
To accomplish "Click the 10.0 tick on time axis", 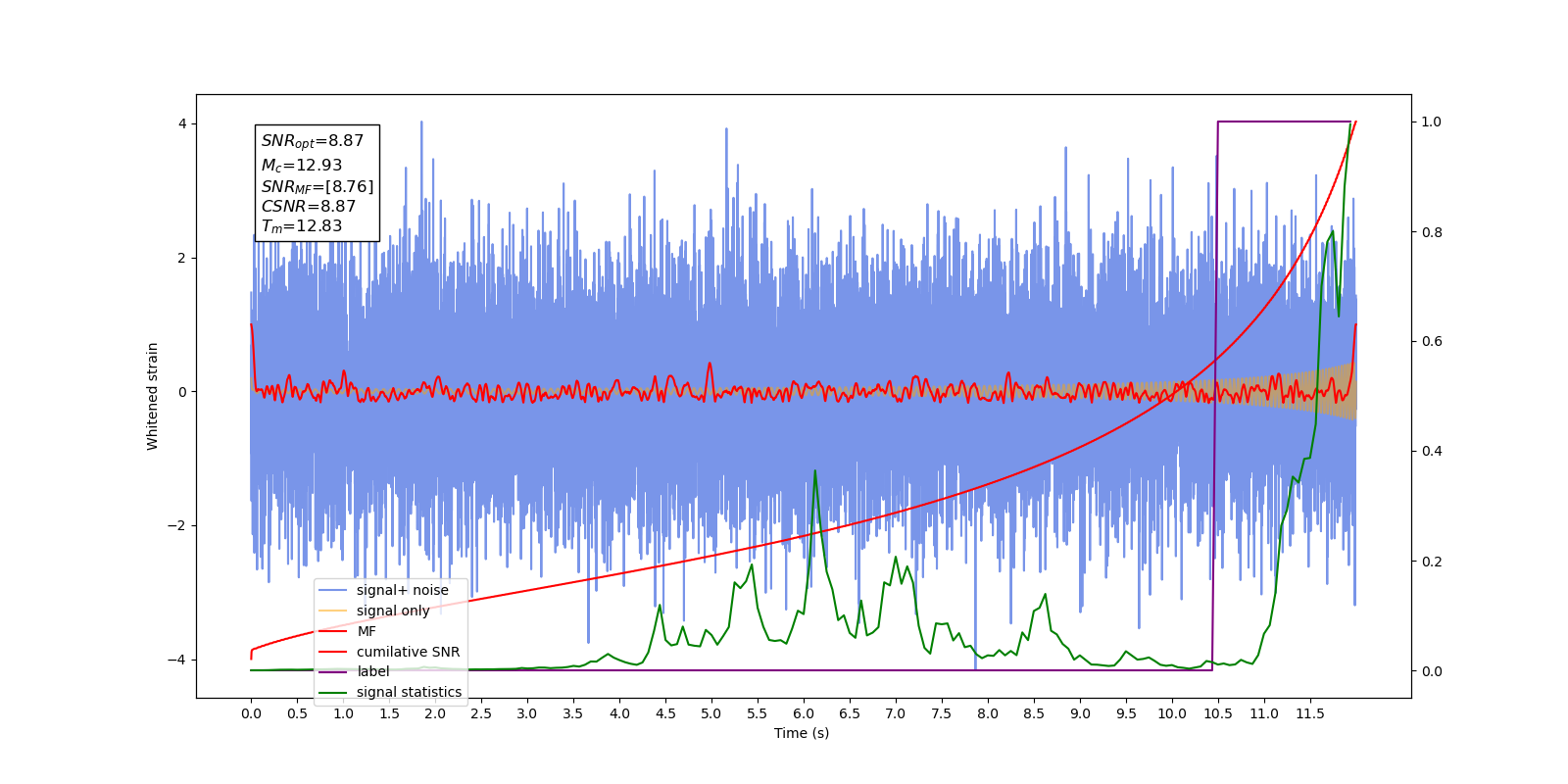I will [x=1172, y=713].
